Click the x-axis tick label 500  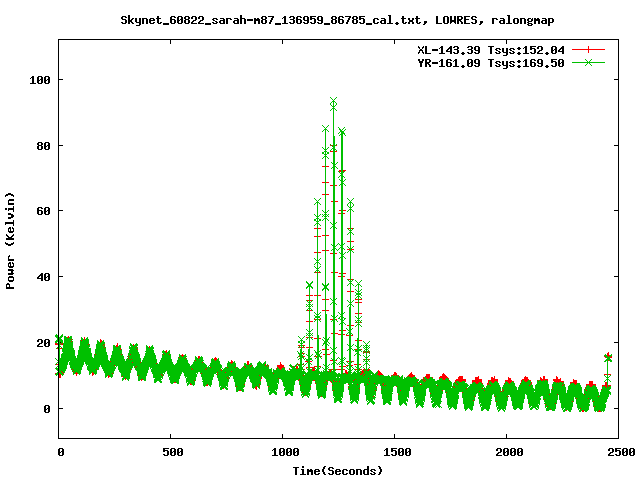(173, 452)
